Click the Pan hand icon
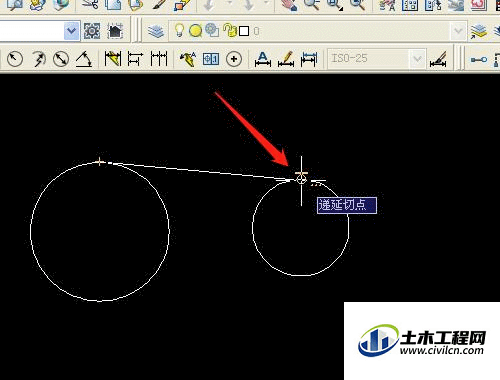This screenshot has width=500, height=380. coord(289,5)
